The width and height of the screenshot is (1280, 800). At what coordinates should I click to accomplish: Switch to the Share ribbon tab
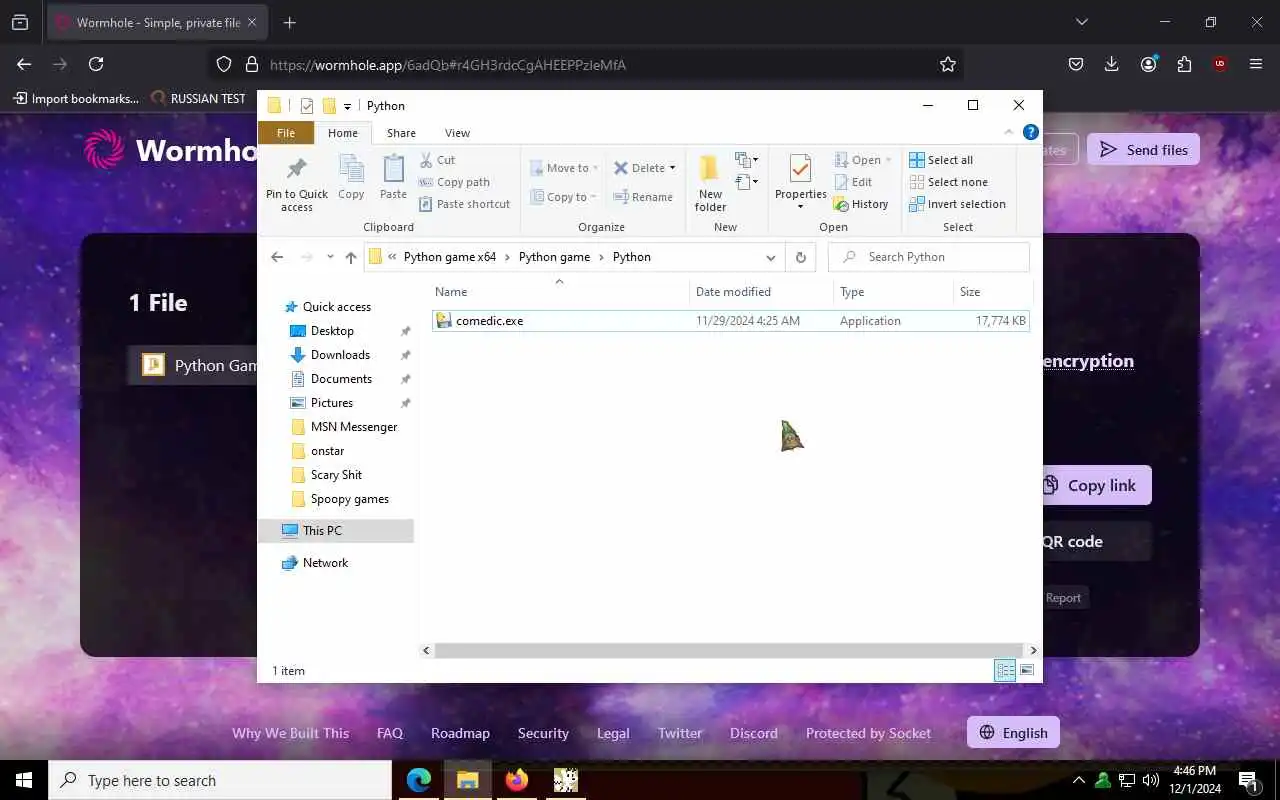[x=401, y=133]
